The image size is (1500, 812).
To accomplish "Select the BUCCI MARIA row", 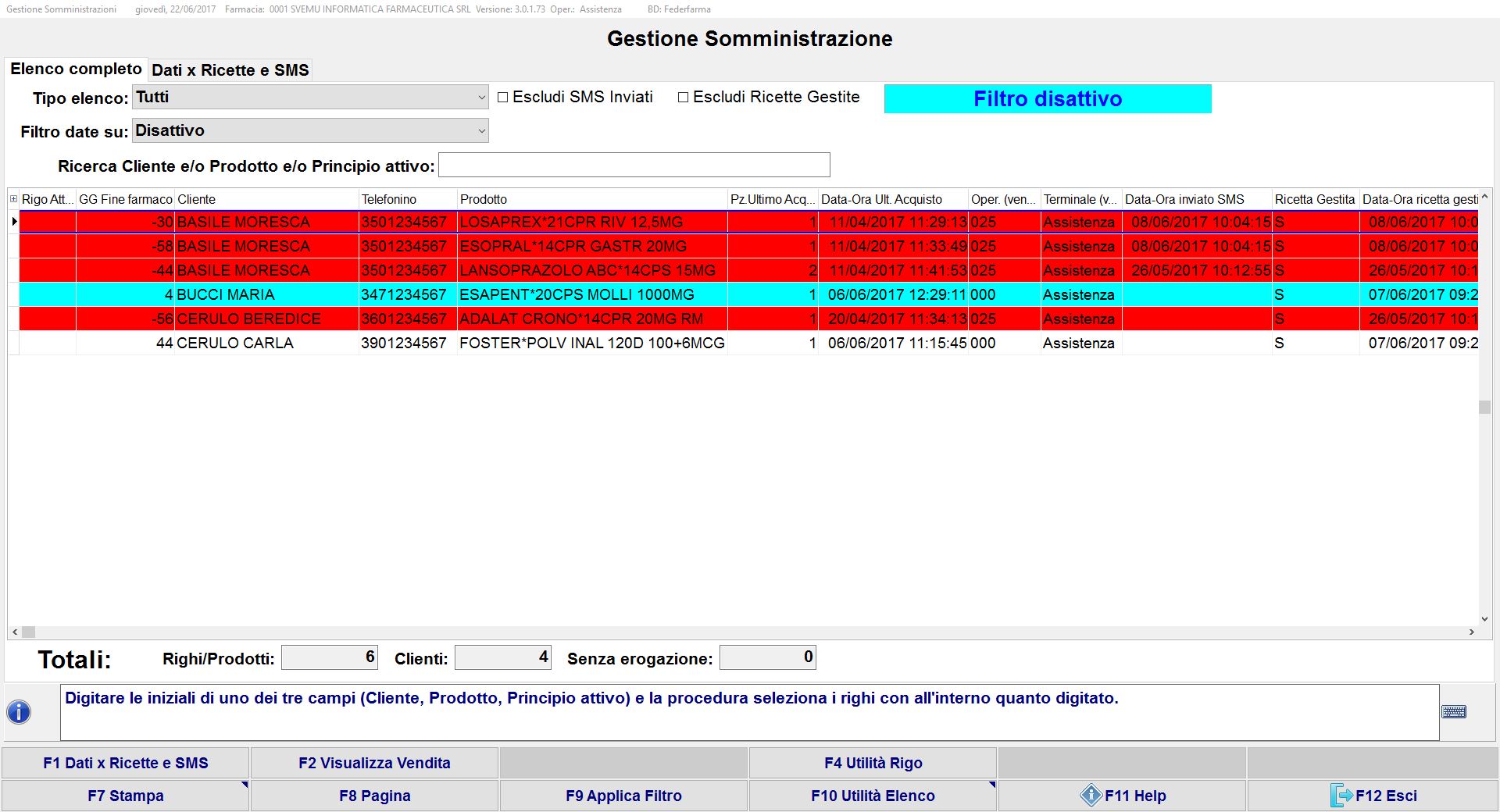I will [226, 295].
